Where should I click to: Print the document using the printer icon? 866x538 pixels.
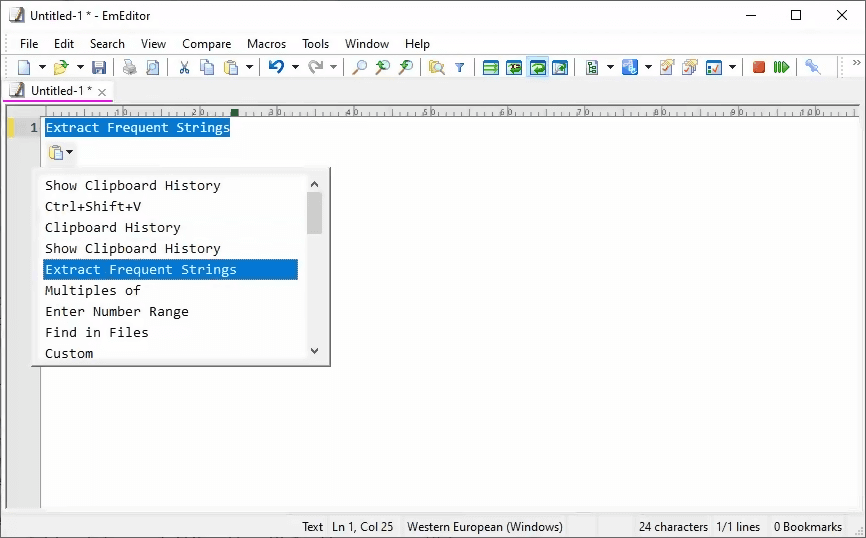[x=129, y=67]
